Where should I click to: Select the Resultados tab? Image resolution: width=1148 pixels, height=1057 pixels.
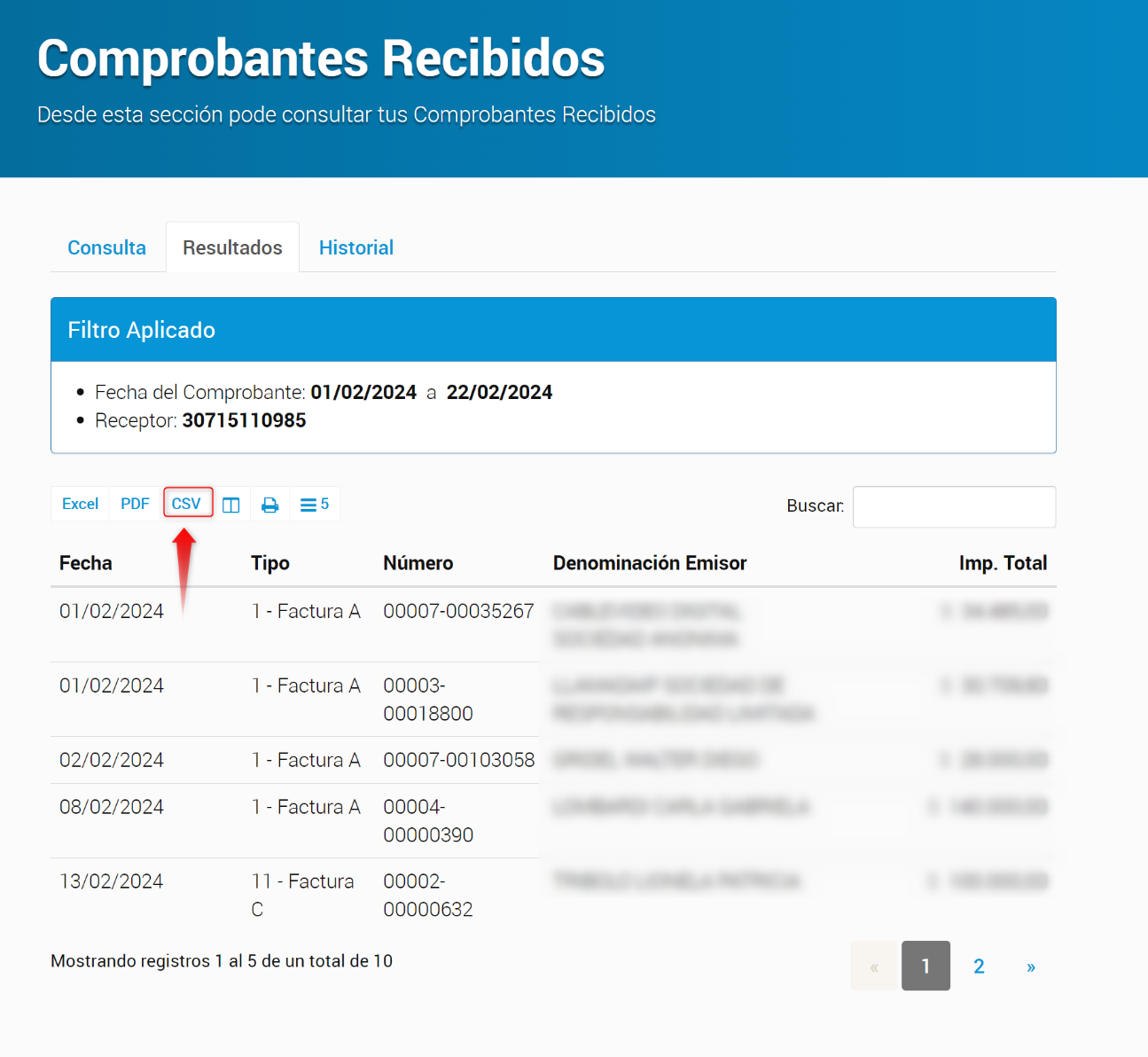click(232, 247)
